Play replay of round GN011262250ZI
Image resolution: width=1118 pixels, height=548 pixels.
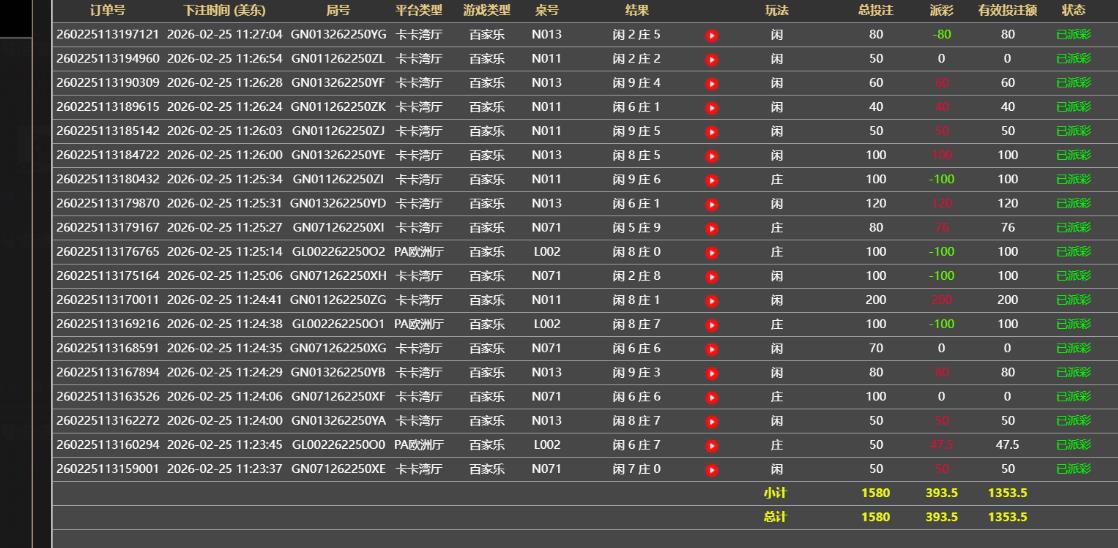712,180
